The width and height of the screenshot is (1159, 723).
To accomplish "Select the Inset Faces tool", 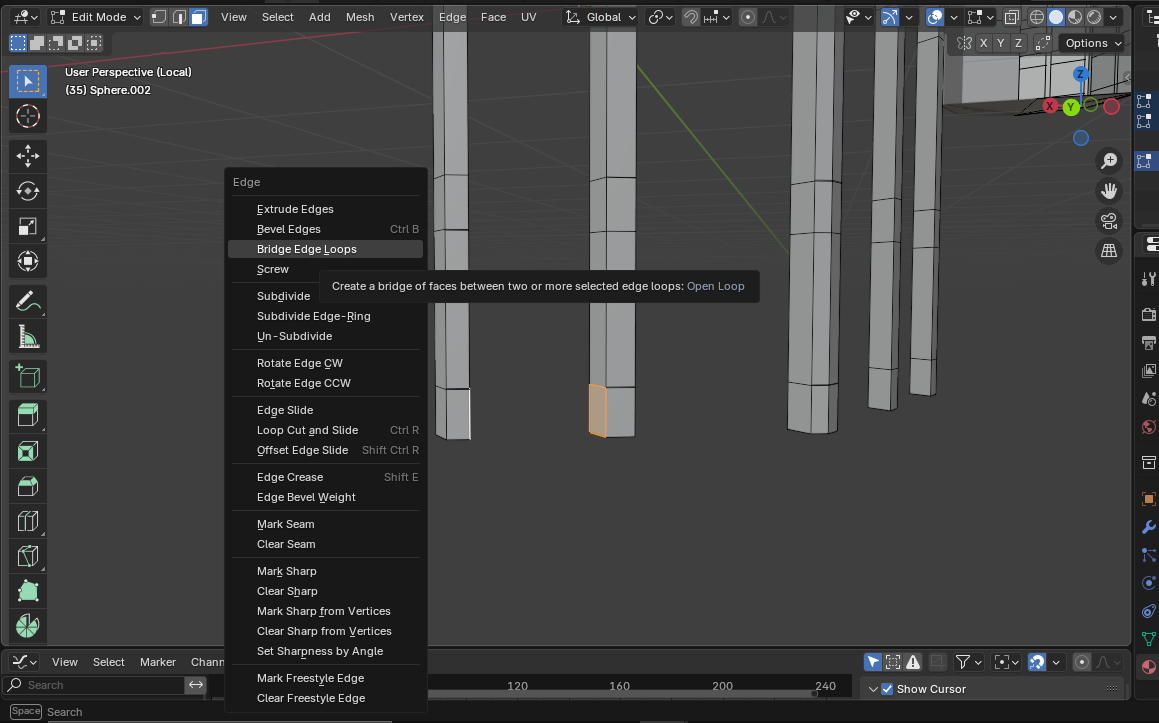I will 27,451.
